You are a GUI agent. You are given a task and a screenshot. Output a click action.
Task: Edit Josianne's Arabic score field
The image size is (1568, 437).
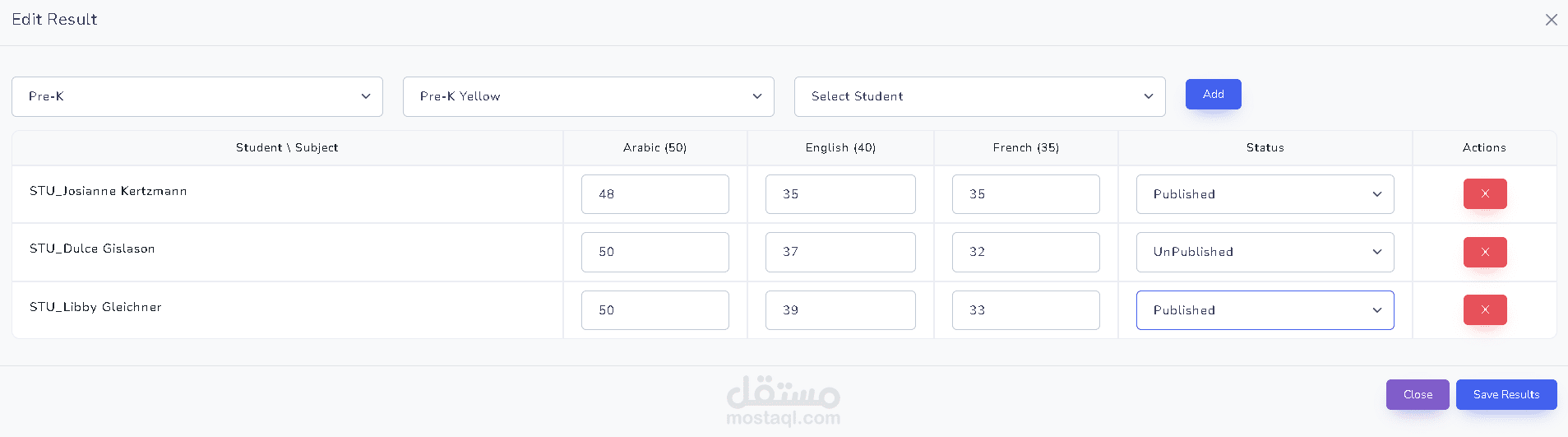click(654, 194)
